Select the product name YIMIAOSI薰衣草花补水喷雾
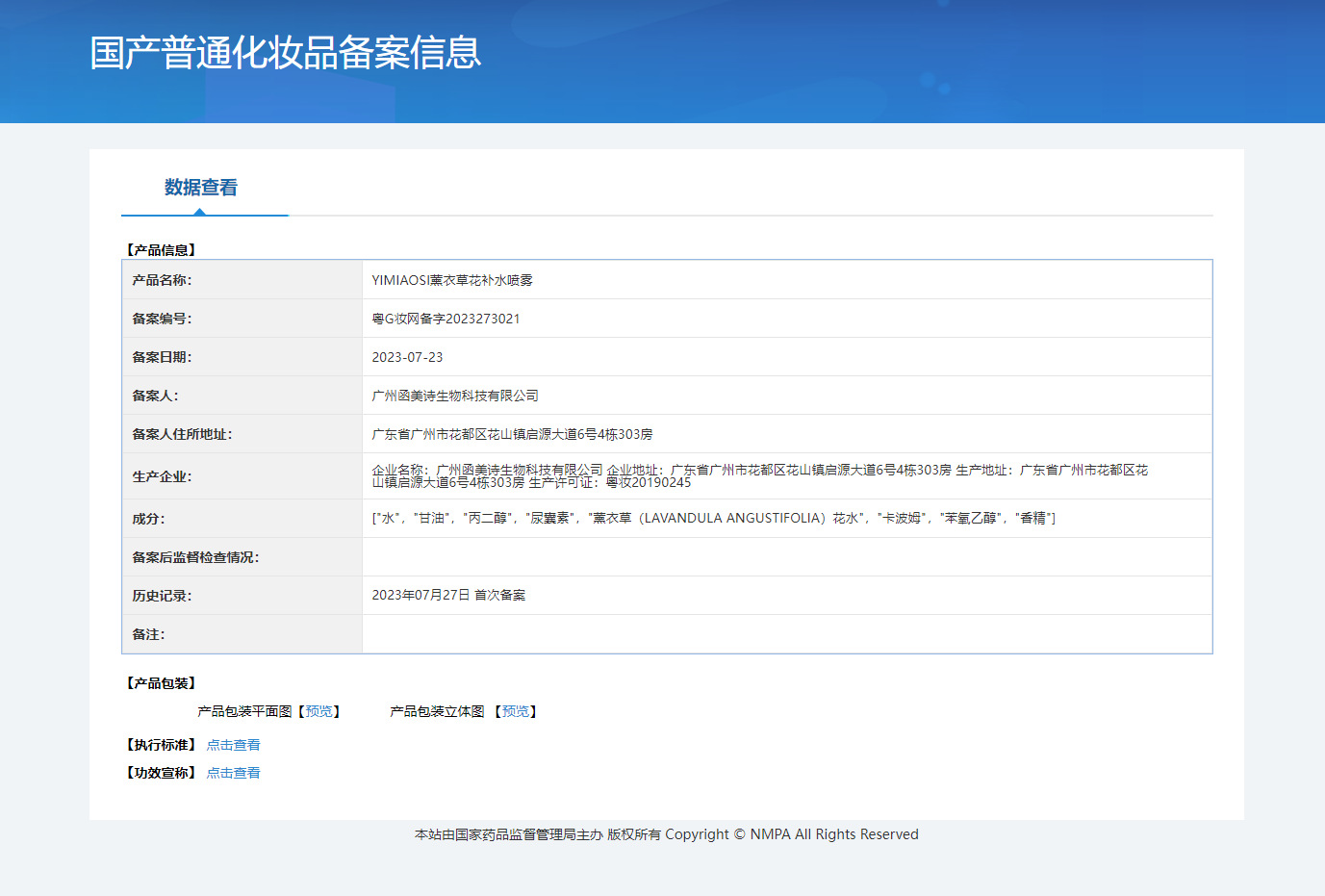The image size is (1325, 896). [x=452, y=280]
